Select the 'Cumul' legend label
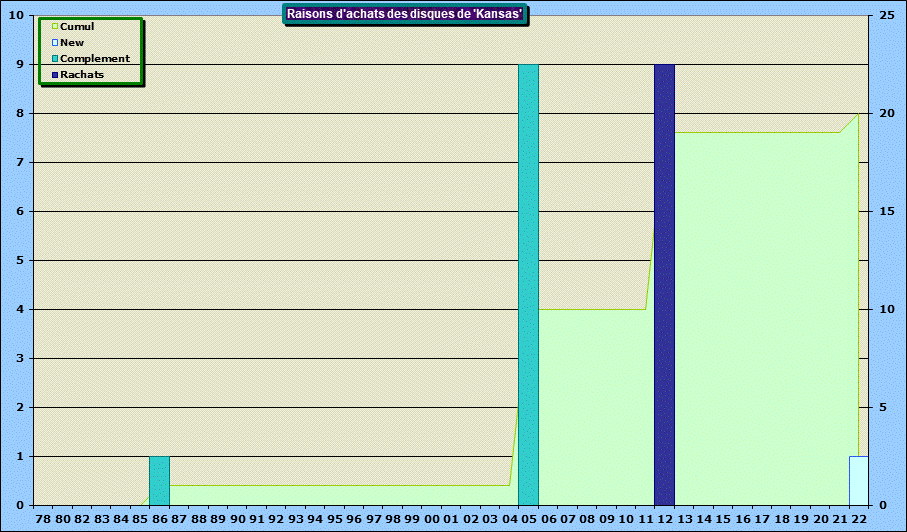 (x=77, y=27)
